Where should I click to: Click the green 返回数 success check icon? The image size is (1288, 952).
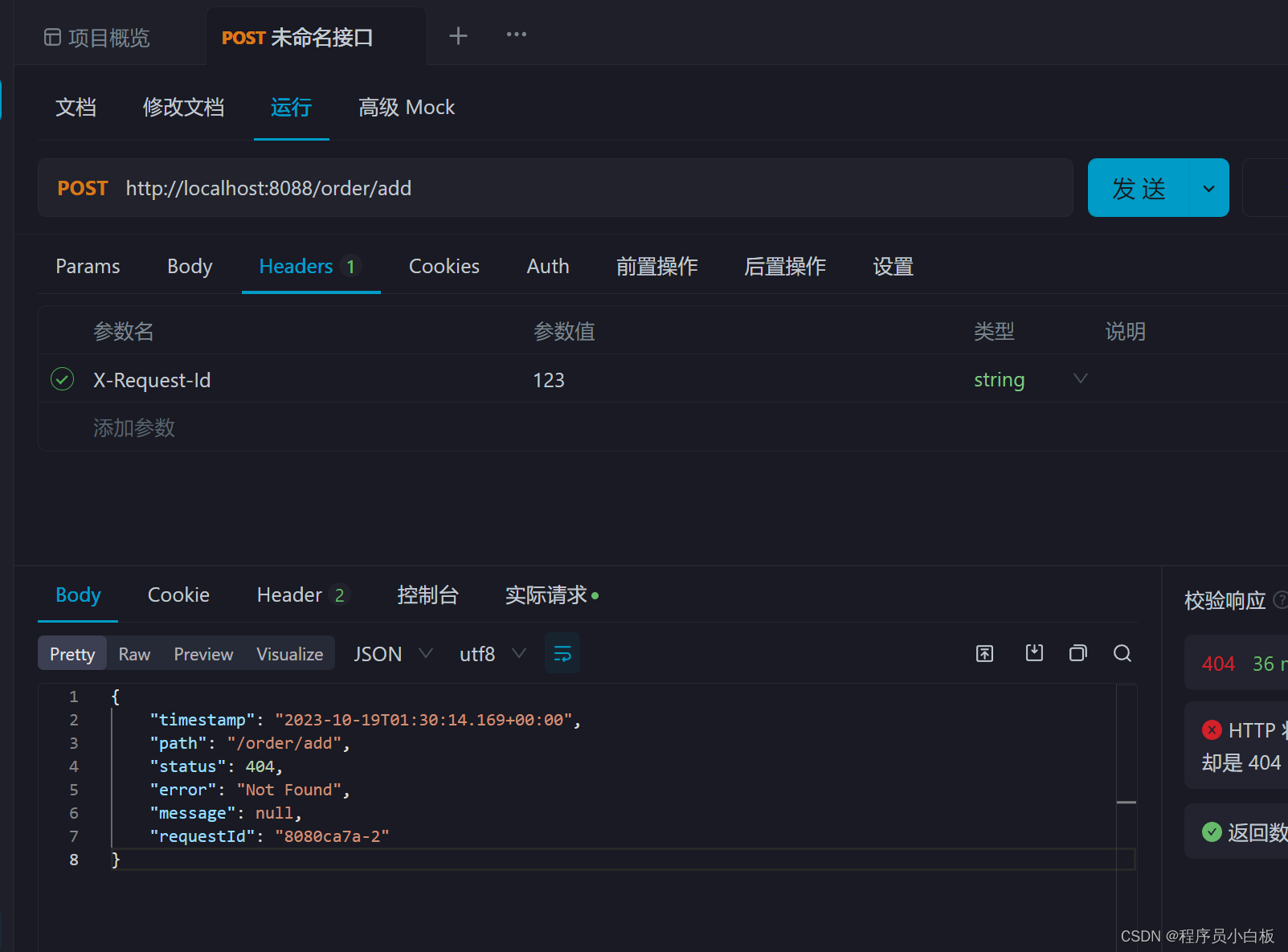1212,831
